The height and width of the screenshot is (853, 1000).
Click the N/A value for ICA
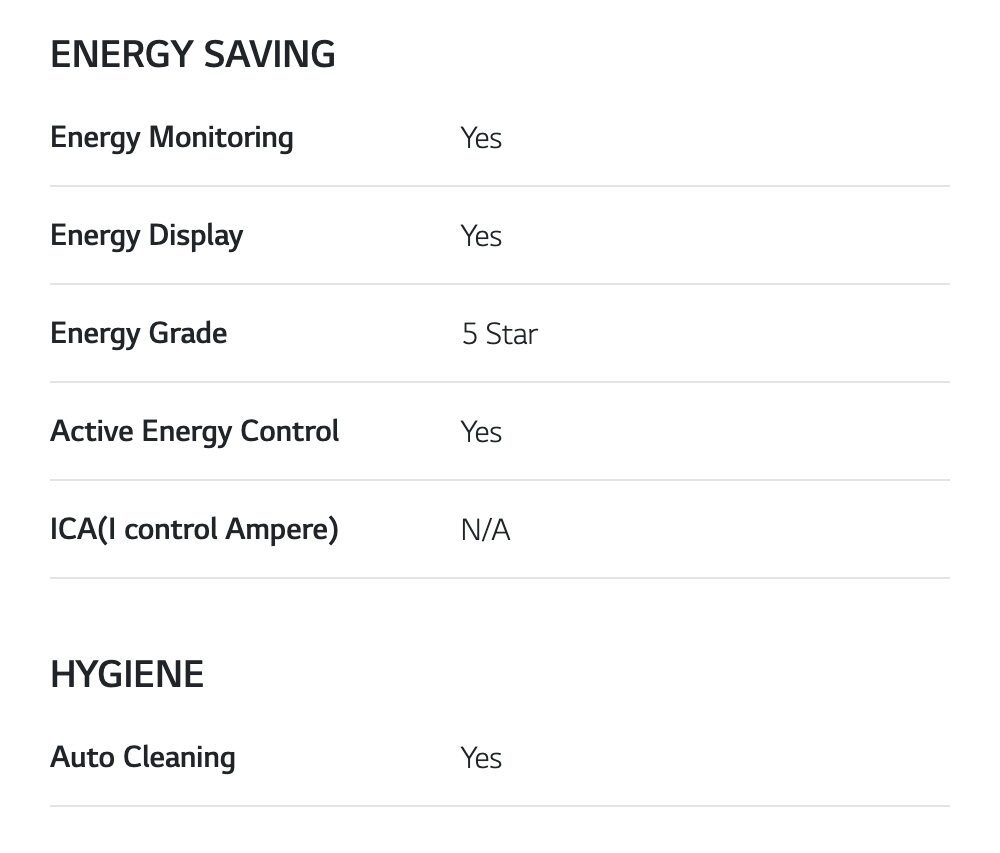click(485, 530)
